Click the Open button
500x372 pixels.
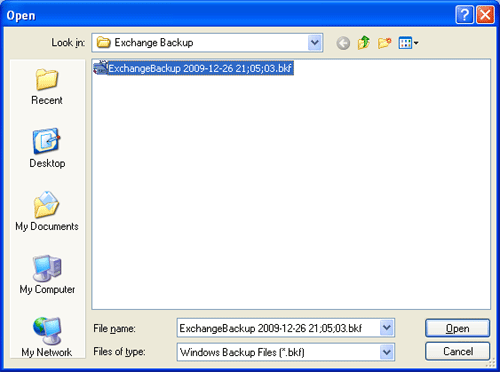pos(457,328)
